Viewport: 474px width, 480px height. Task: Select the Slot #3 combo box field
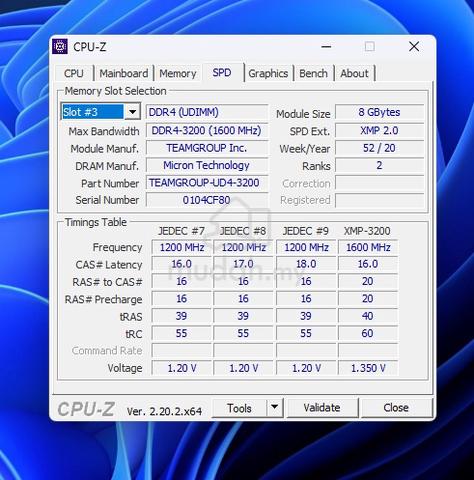(x=101, y=112)
